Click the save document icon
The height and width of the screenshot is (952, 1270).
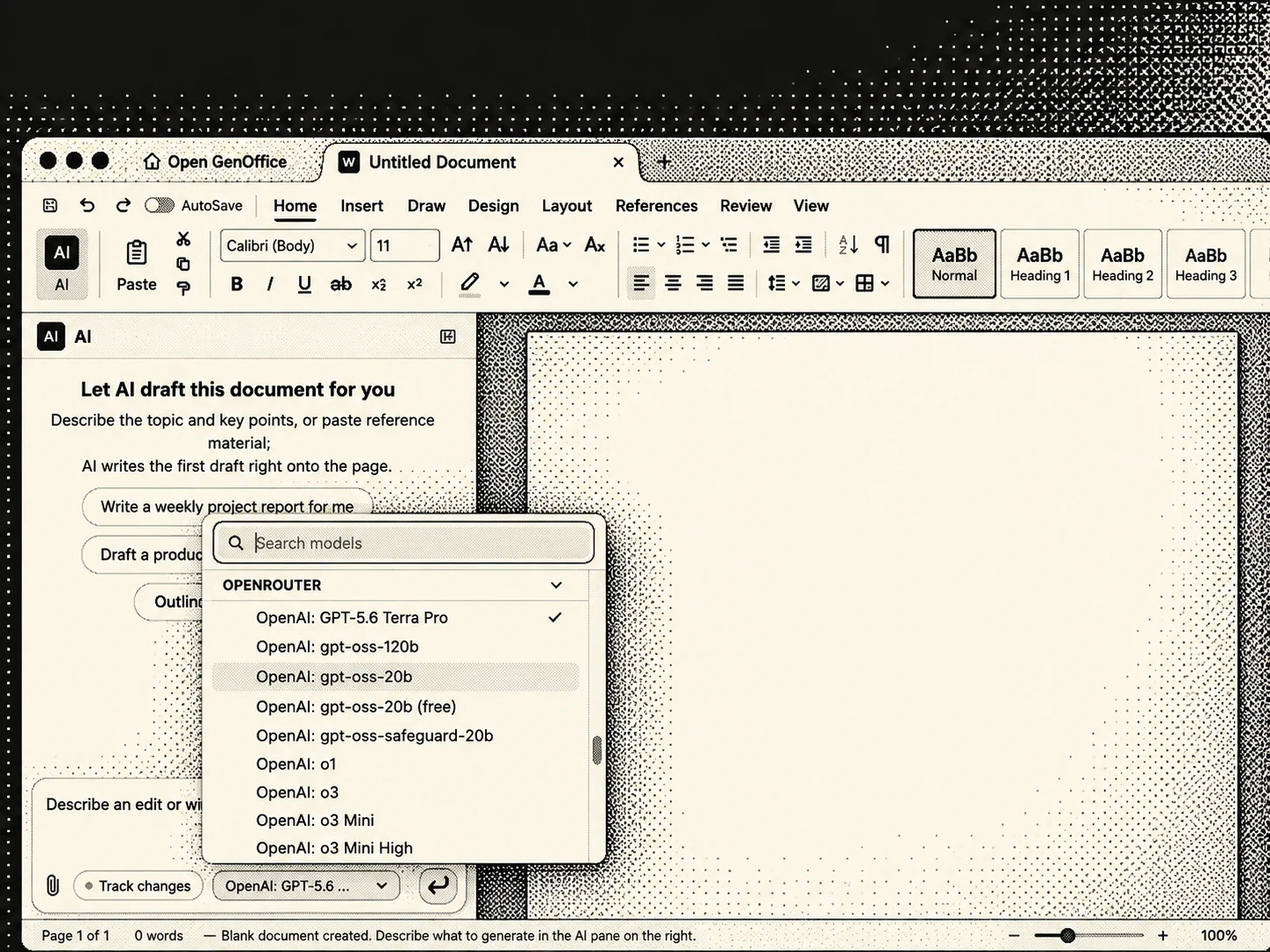point(50,205)
